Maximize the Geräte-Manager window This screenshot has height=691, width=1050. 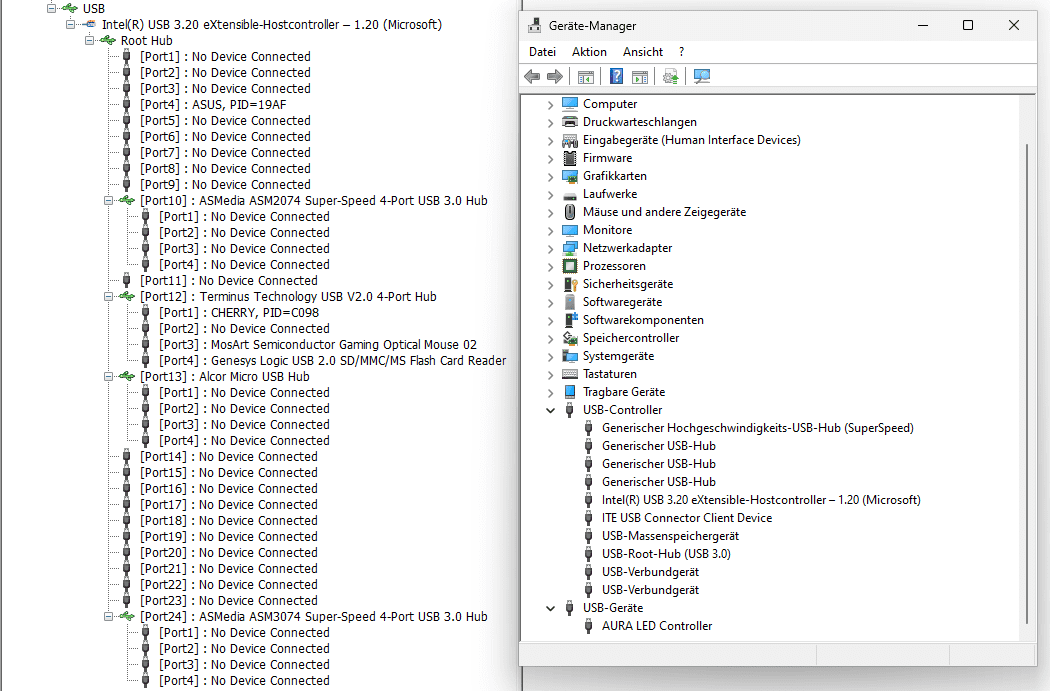coord(968,25)
